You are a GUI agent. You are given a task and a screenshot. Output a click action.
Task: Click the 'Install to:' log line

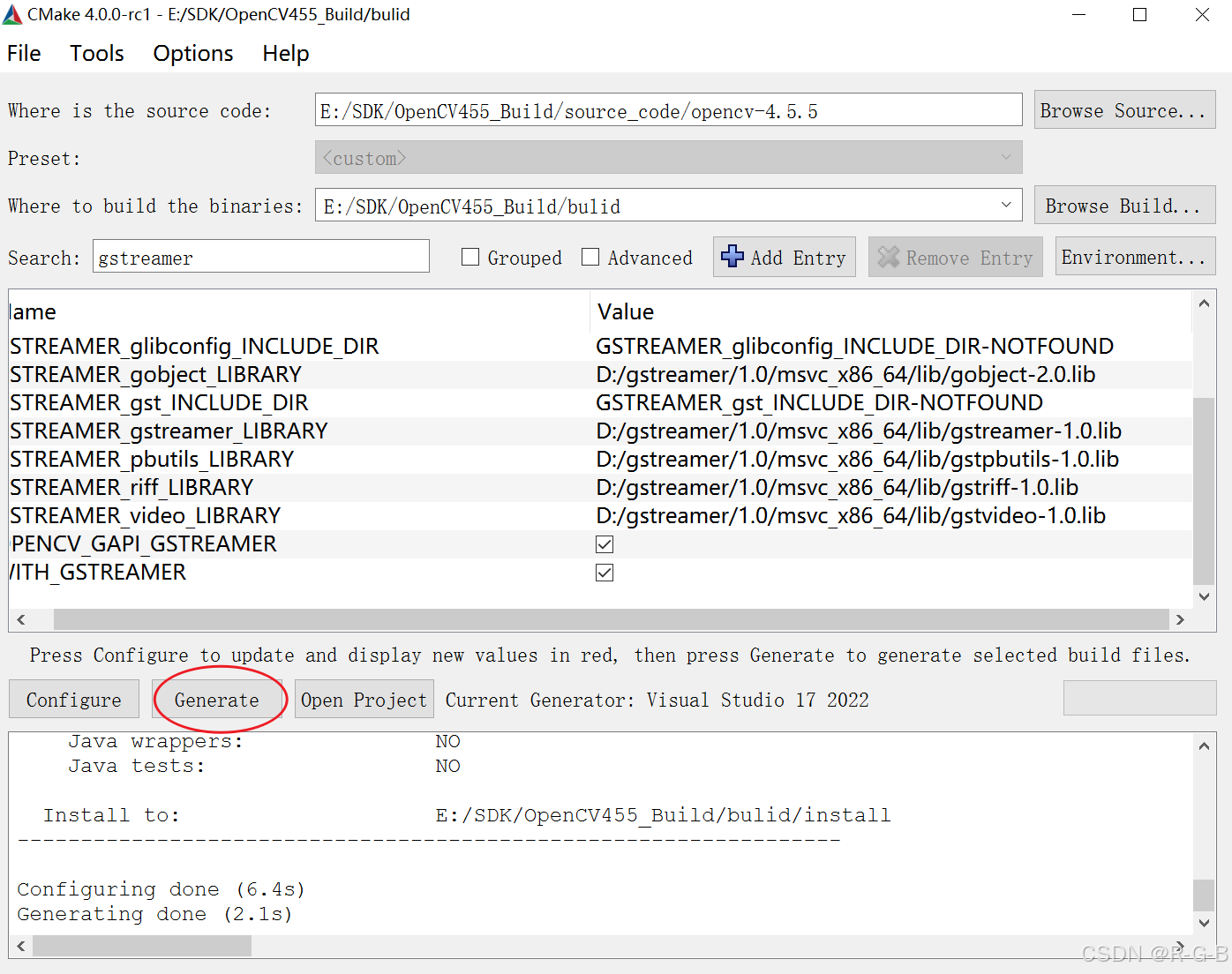(467, 815)
